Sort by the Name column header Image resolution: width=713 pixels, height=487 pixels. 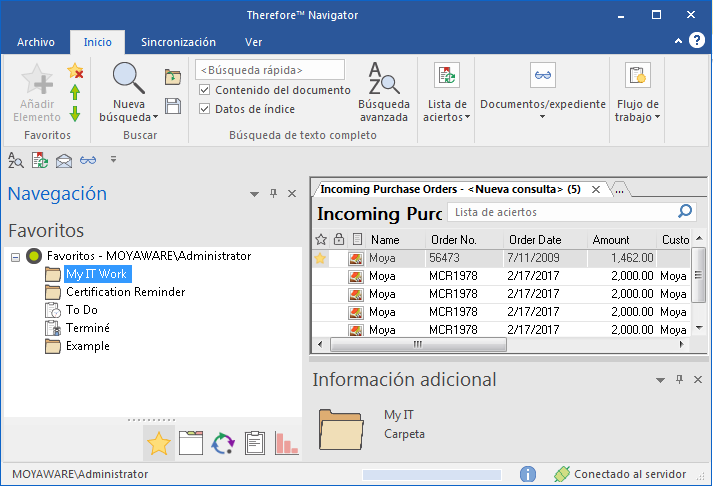(396, 240)
